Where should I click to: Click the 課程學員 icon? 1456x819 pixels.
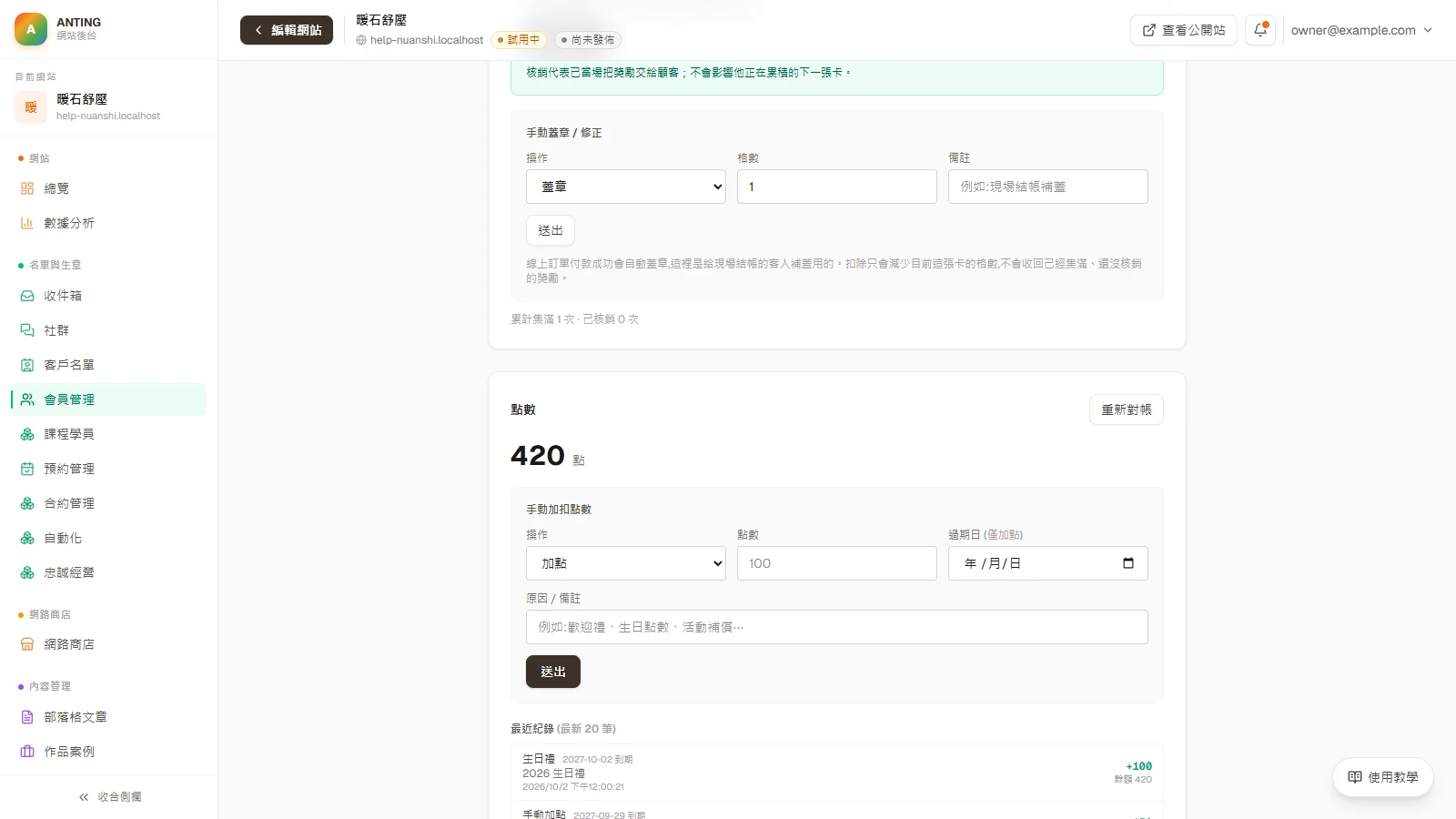pos(27,434)
